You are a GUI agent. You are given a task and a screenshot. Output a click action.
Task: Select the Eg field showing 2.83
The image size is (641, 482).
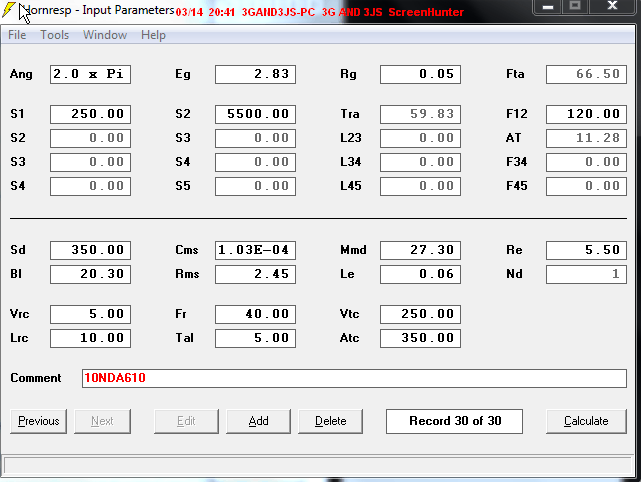click(256, 74)
